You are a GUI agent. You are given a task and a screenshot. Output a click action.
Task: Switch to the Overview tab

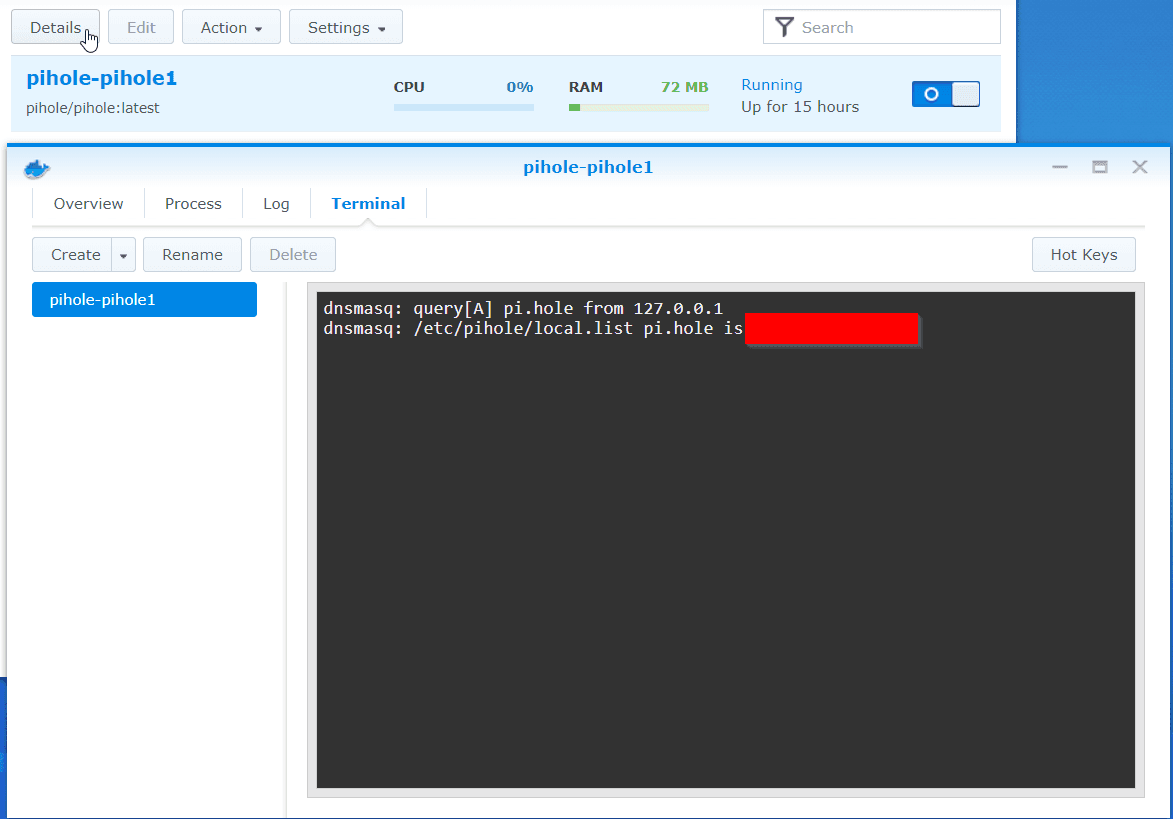pyautogui.click(x=88, y=203)
